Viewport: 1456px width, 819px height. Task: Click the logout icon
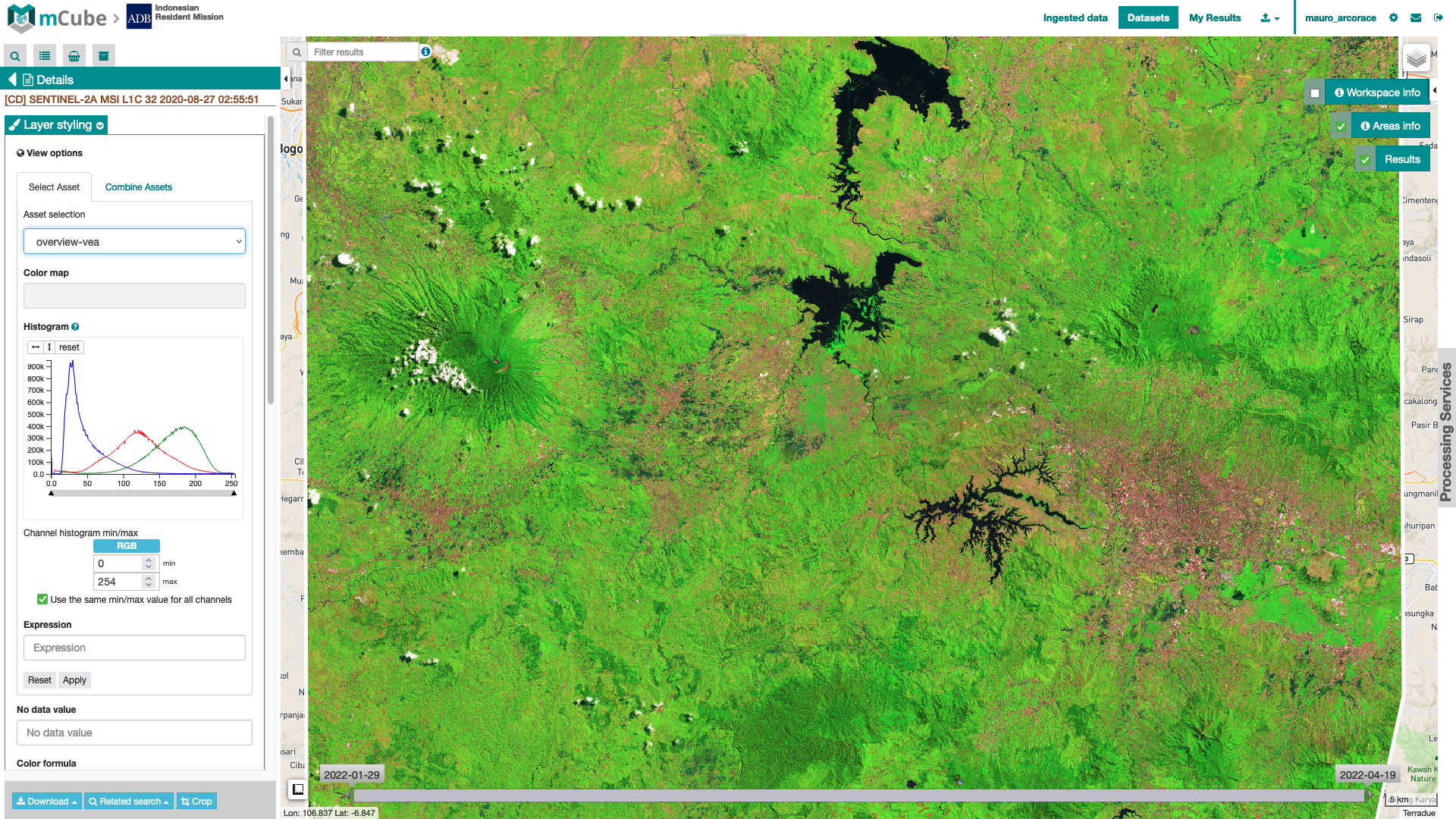(x=1439, y=18)
